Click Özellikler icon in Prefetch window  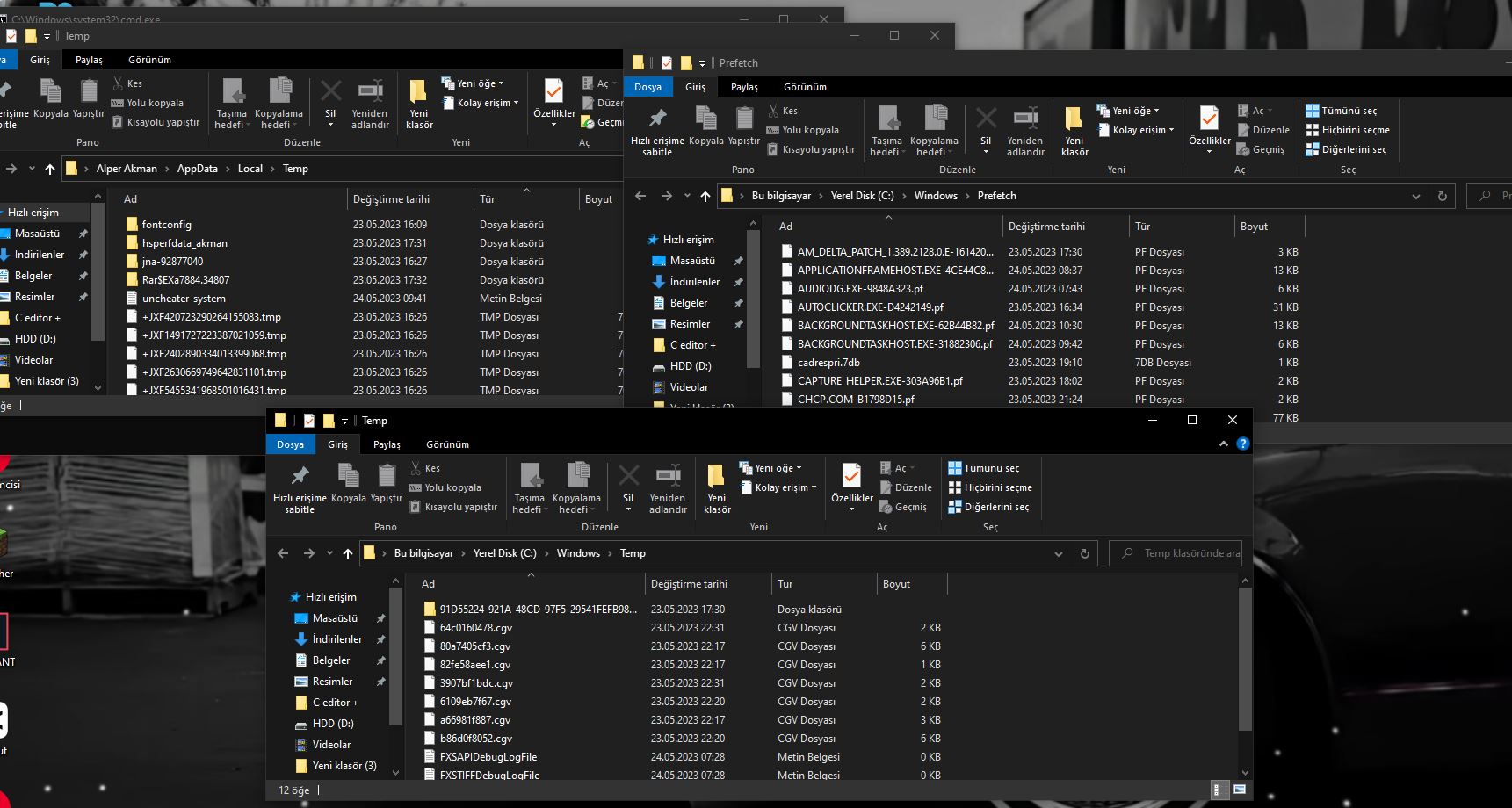[x=1209, y=131]
